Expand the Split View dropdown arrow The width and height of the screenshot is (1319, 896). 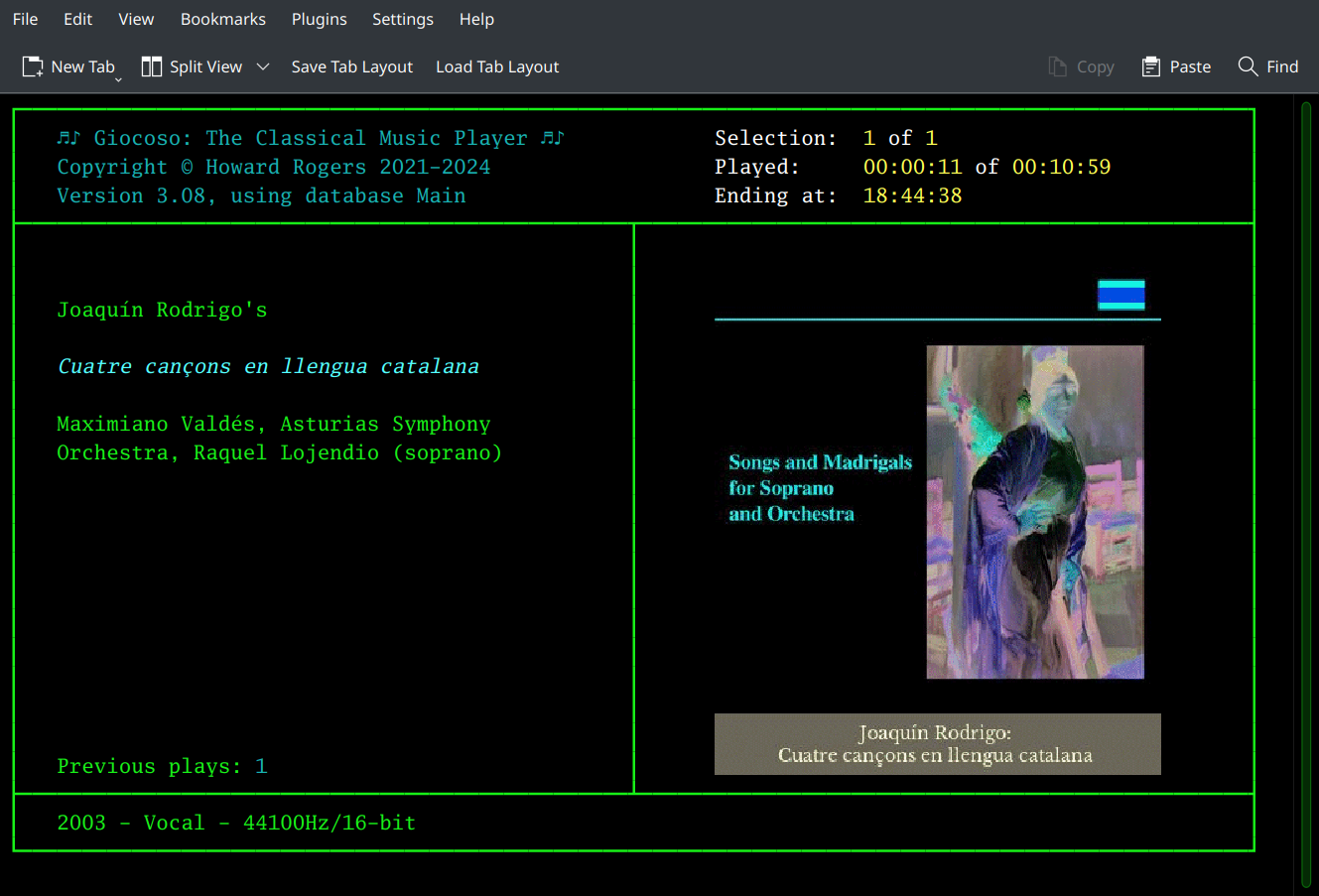(x=262, y=65)
